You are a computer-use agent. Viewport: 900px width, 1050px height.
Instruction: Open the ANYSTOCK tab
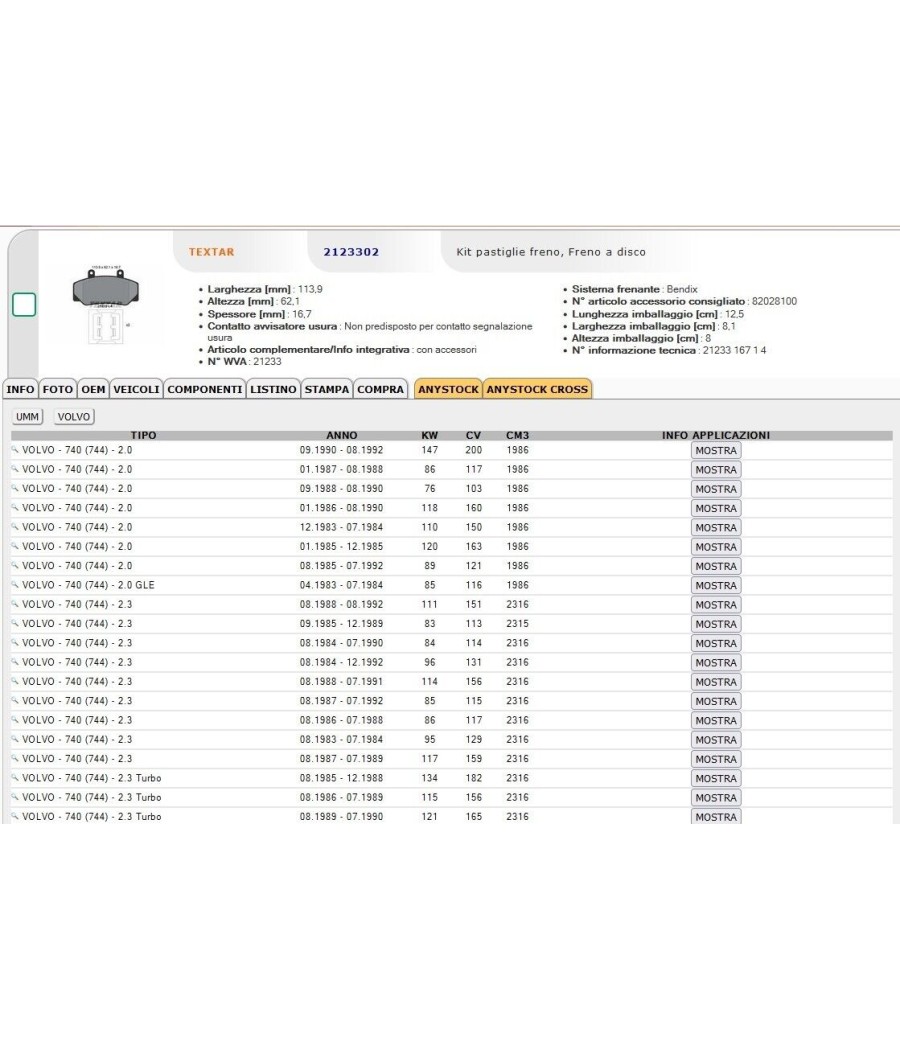coord(448,389)
